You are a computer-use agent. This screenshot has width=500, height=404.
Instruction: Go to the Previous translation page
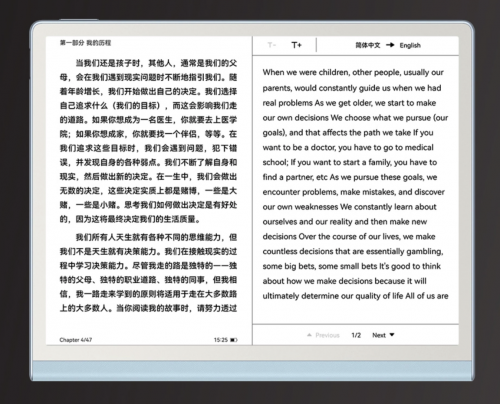click(x=327, y=335)
